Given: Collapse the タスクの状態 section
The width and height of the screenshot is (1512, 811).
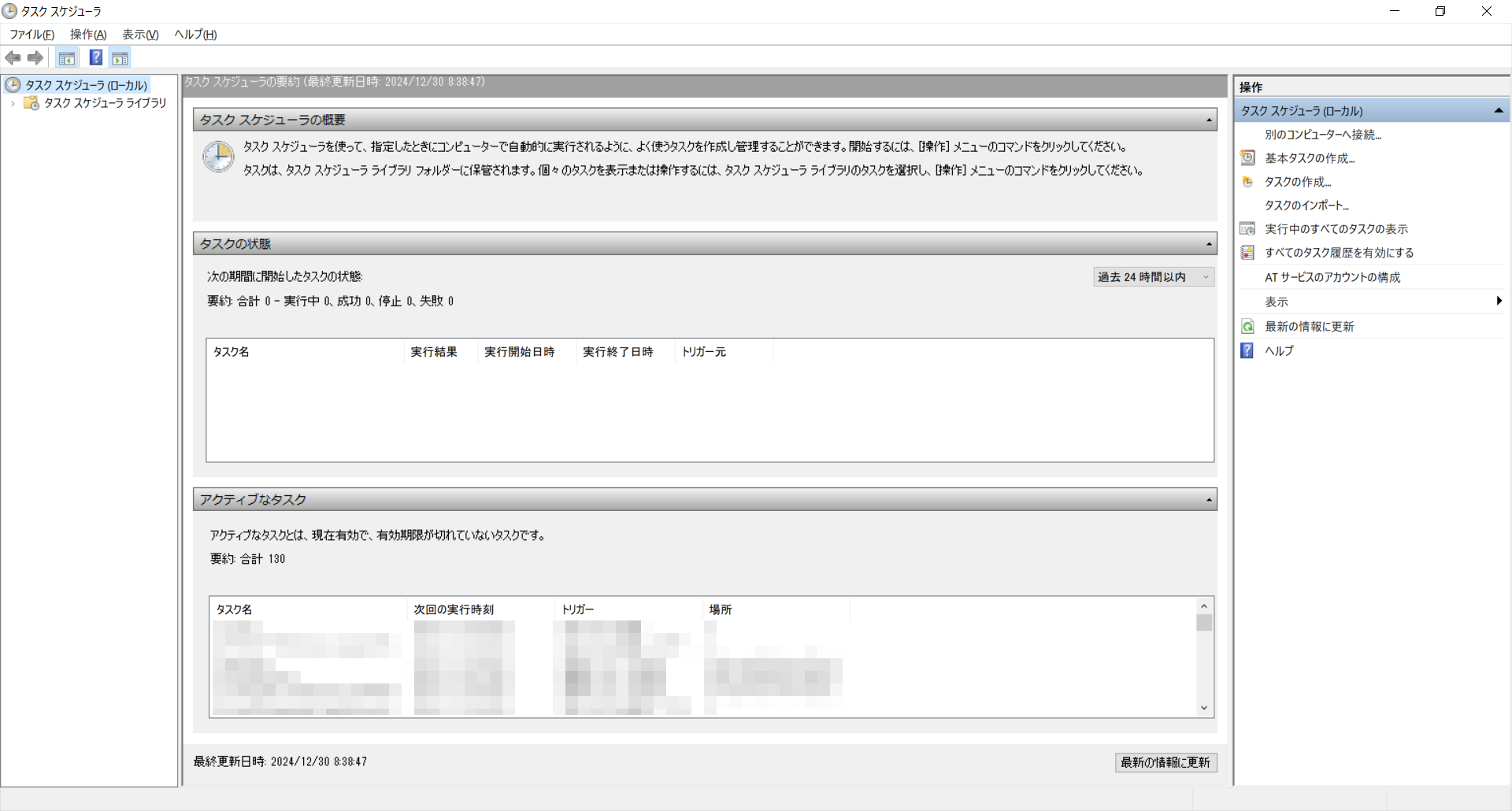Looking at the screenshot, I should point(1209,244).
